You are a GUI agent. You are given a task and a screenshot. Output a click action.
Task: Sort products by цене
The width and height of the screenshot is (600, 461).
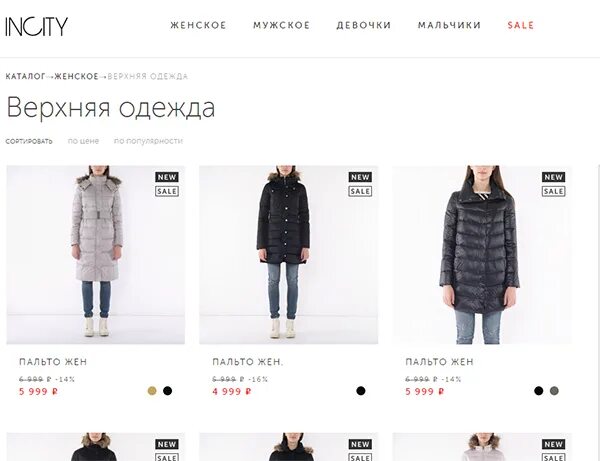(83, 141)
